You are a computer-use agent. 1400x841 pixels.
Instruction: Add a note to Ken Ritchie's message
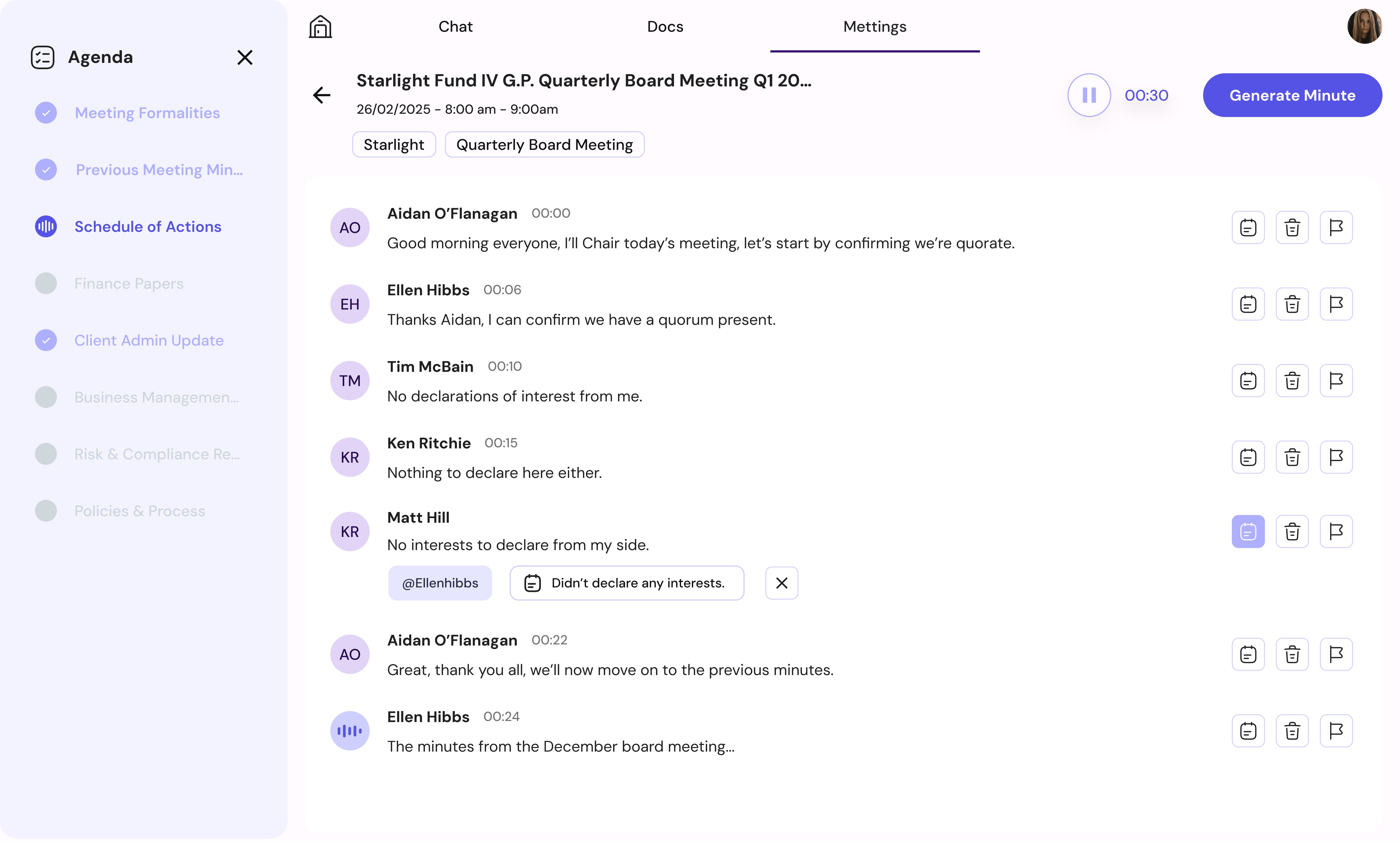[1248, 457]
